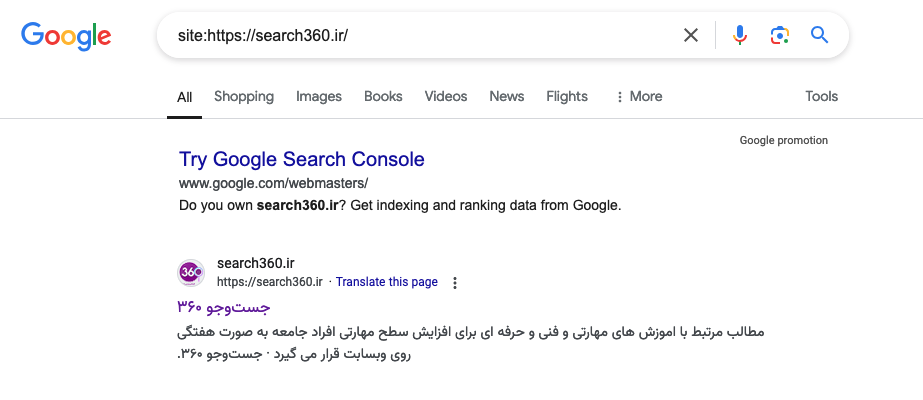Focus the search box containing site:https://search360.ir/
923x400 pixels.
[x=420, y=36]
